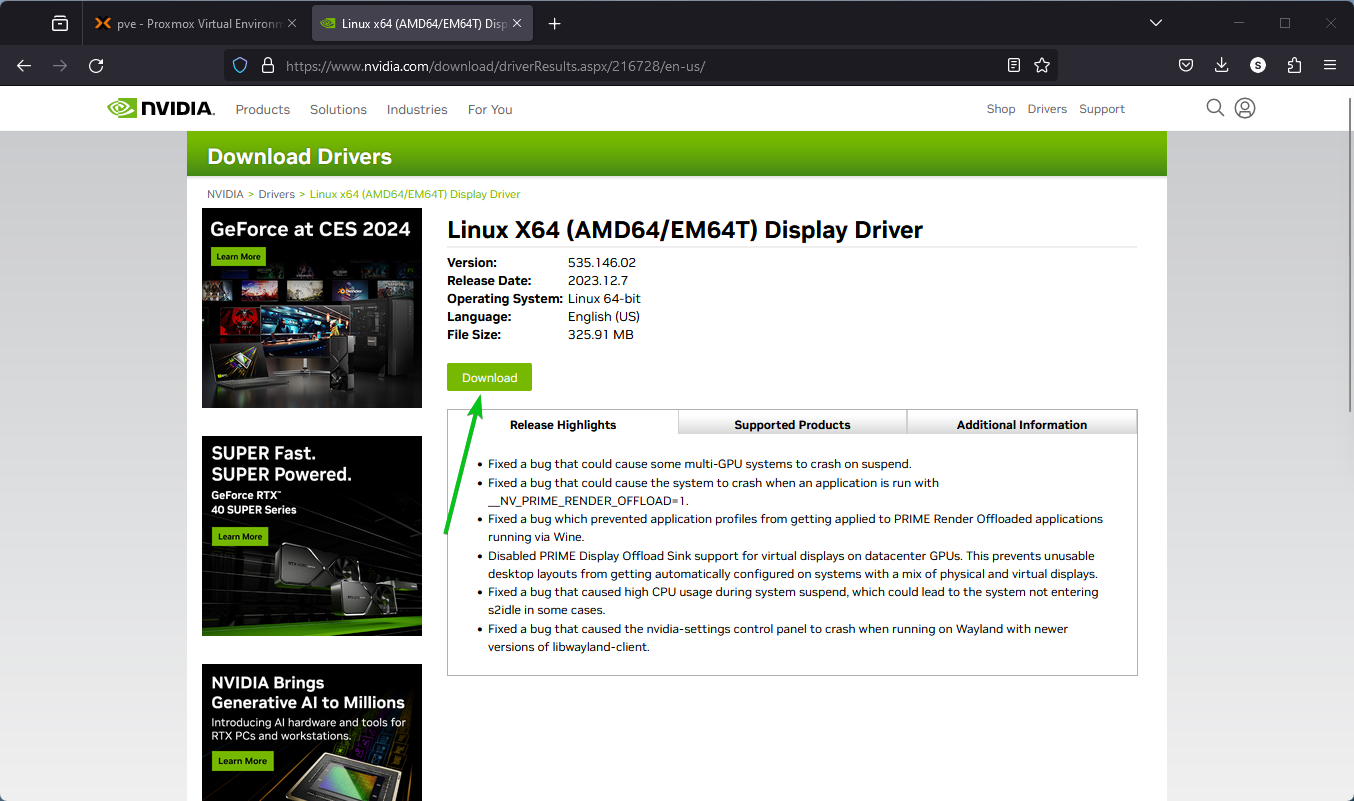Search the NVIDIA site with magnifier icon

[x=1215, y=108]
